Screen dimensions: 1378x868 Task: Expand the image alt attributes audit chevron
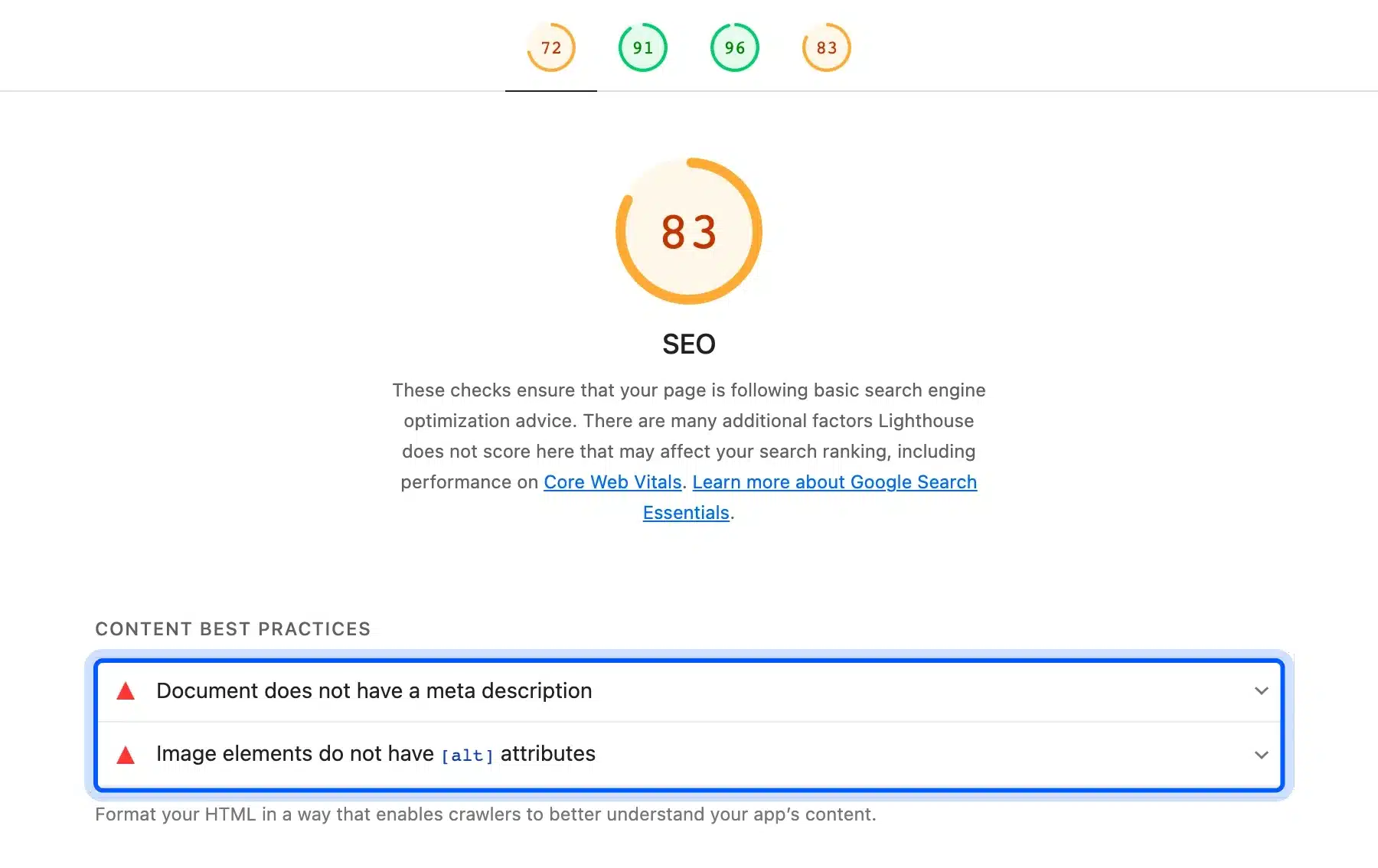tap(1262, 755)
